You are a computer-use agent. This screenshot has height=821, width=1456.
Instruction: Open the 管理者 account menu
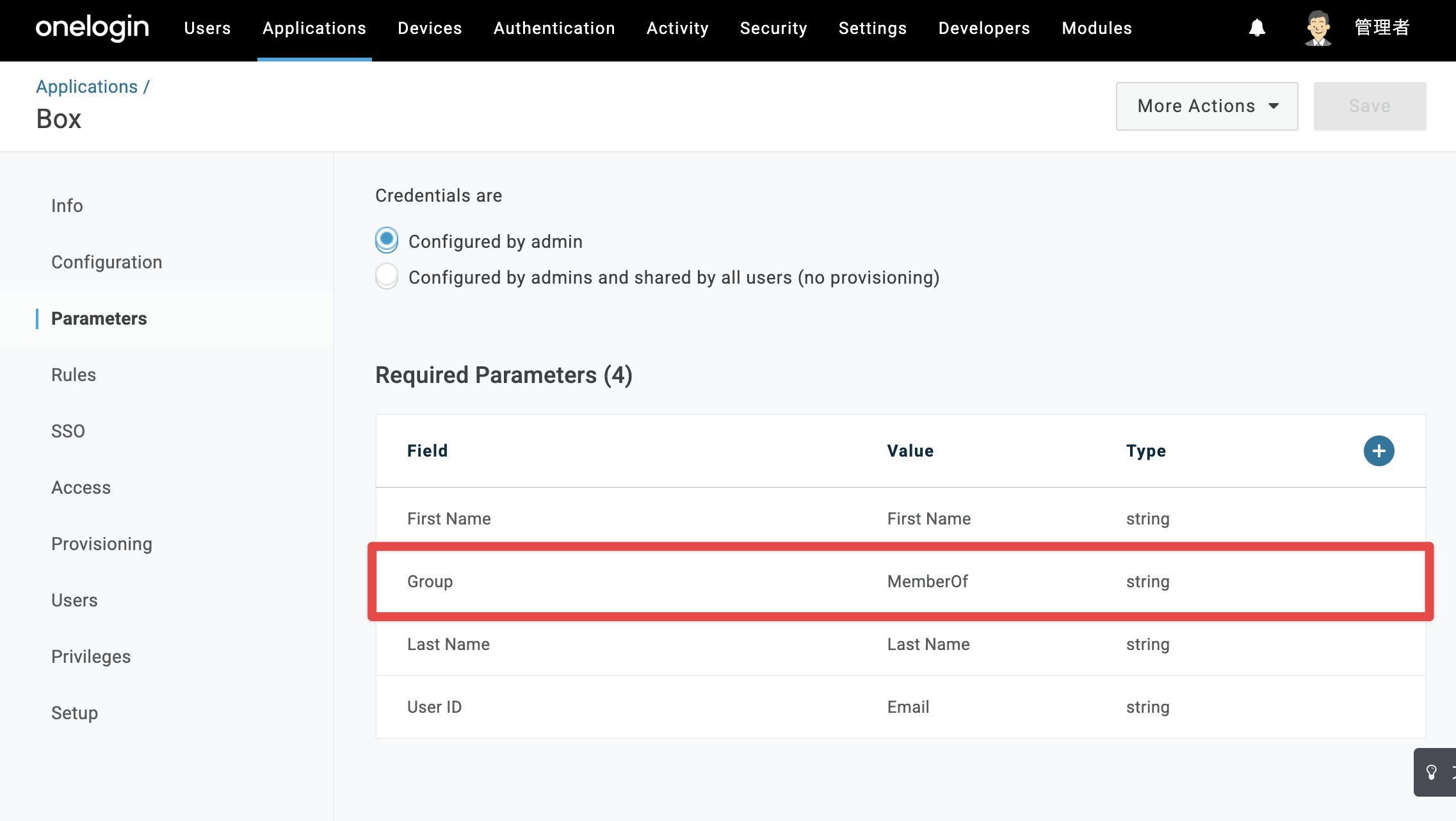1382,28
